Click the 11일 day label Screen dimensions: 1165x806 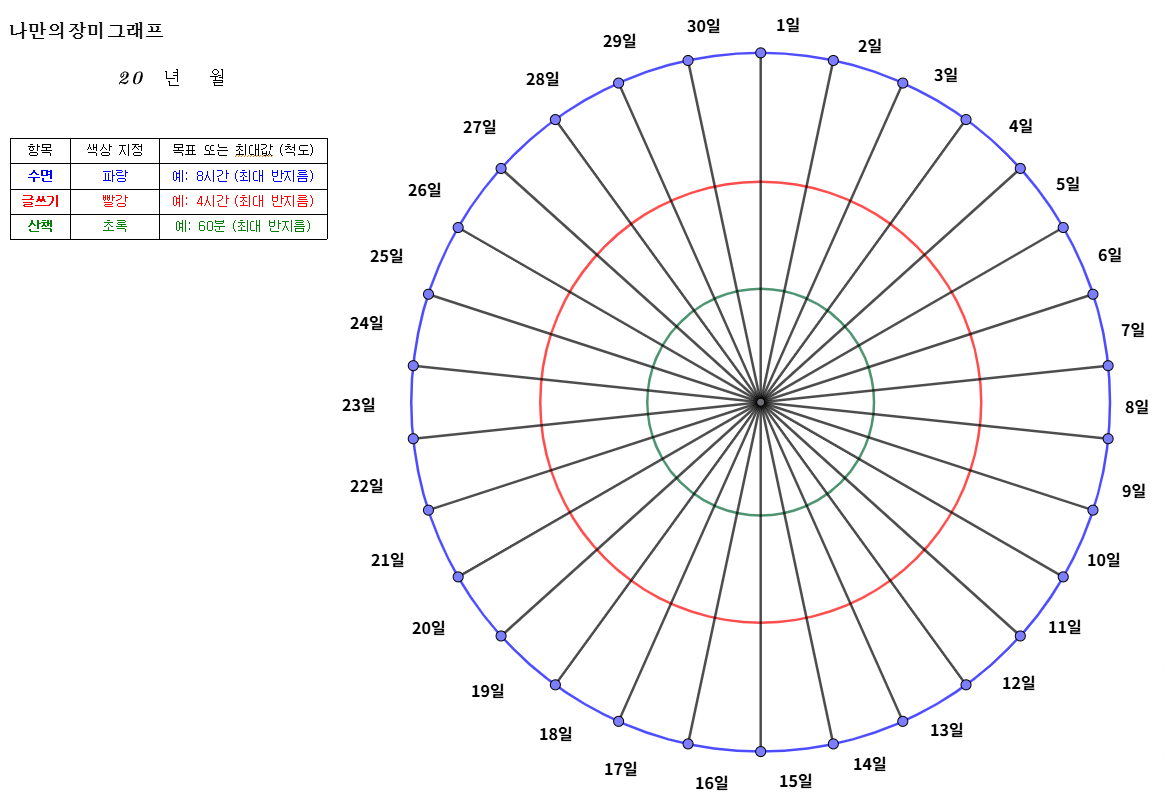pos(1064,628)
